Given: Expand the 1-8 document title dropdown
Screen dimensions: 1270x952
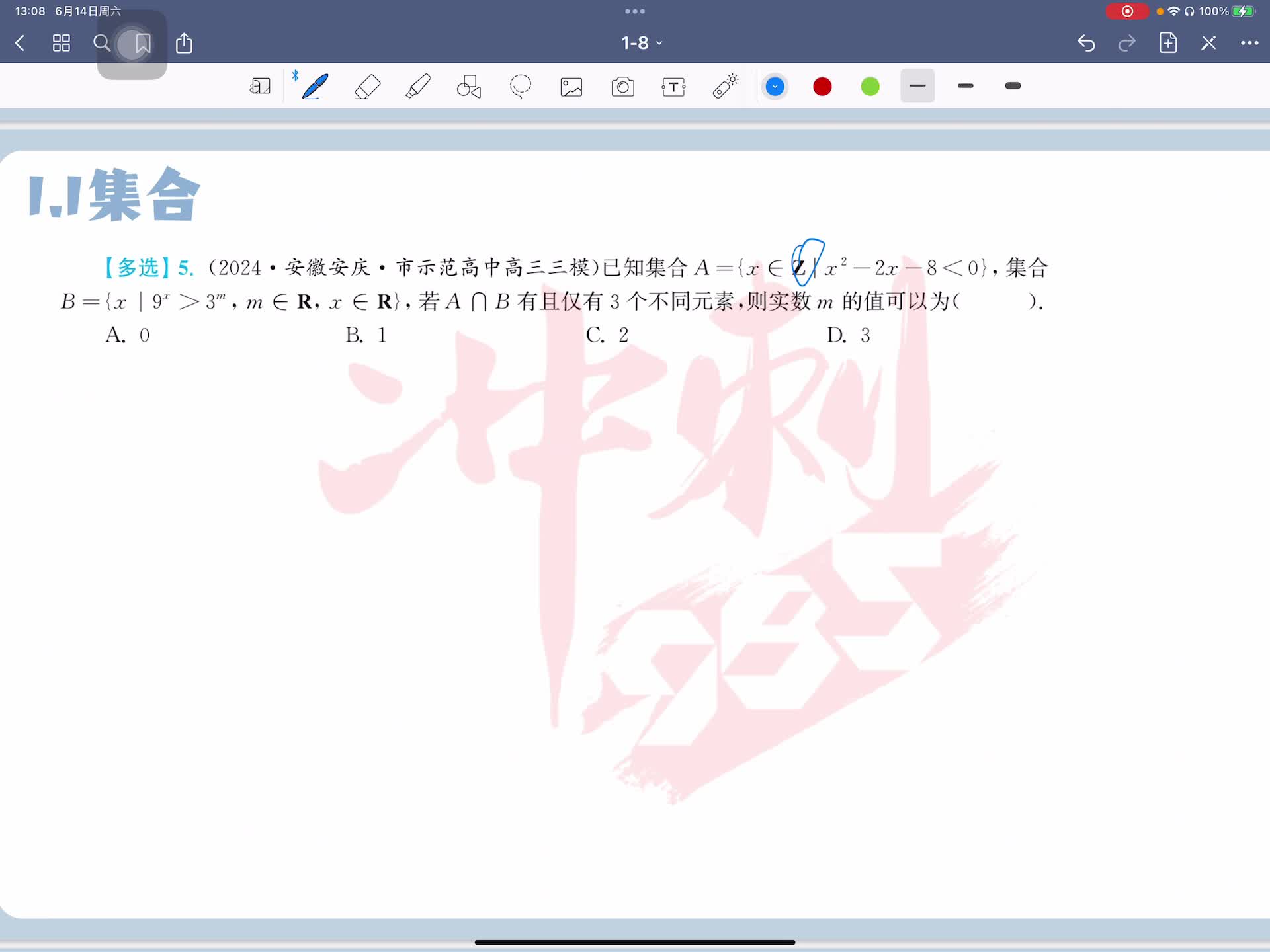Looking at the screenshot, I should pyautogui.click(x=641, y=43).
